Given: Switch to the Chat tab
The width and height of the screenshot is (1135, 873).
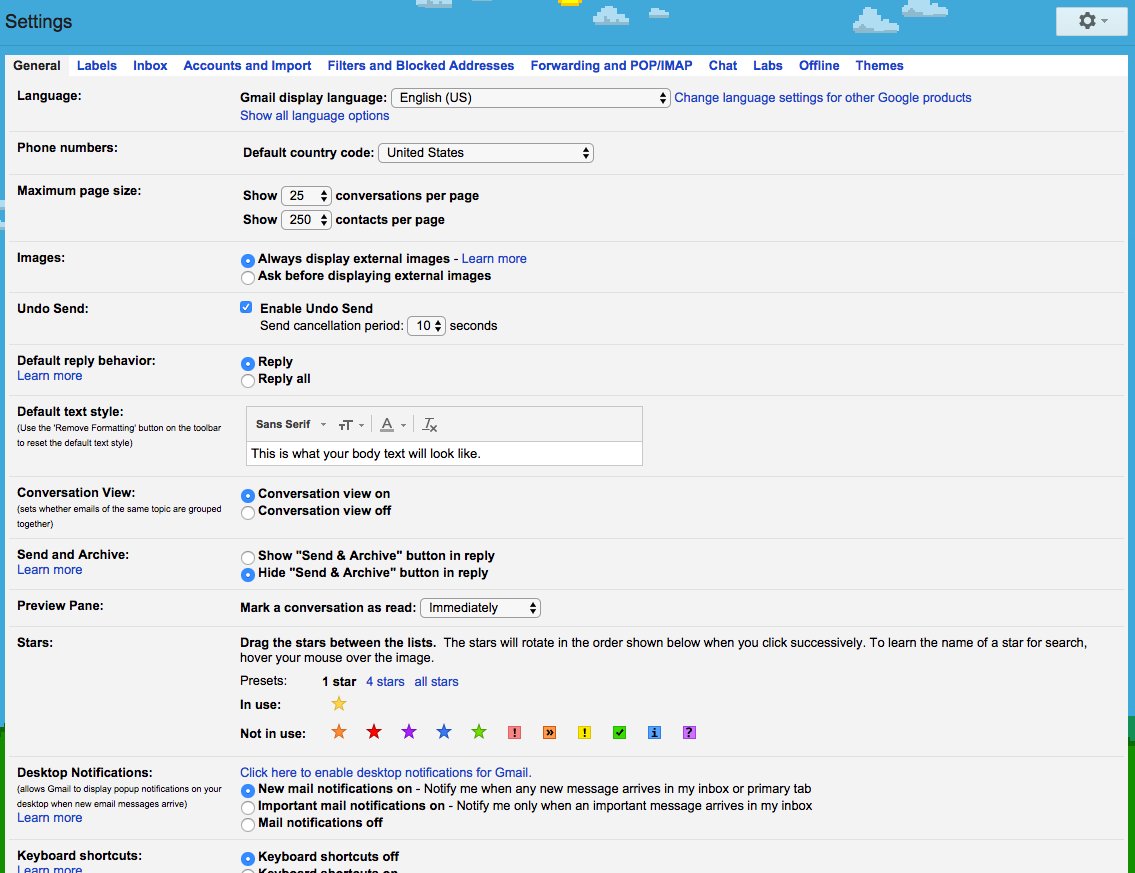Looking at the screenshot, I should pos(722,65).
